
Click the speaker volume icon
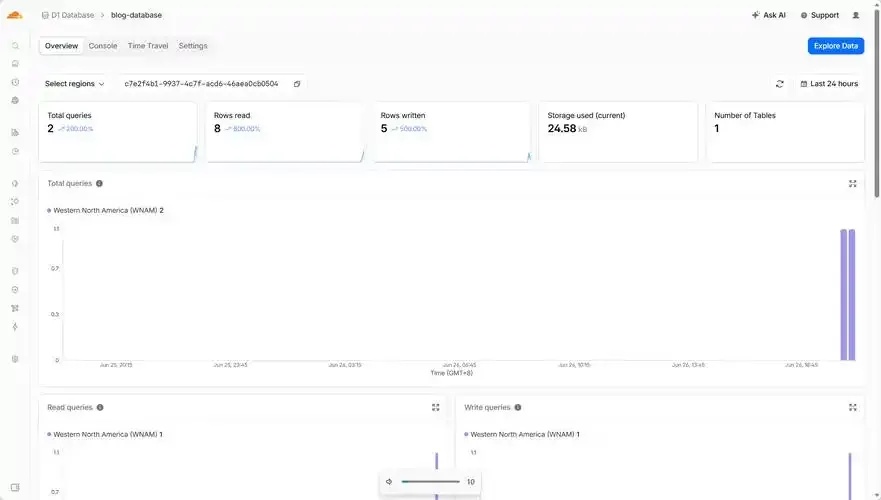pyautogui.click(x=389, y=481)
